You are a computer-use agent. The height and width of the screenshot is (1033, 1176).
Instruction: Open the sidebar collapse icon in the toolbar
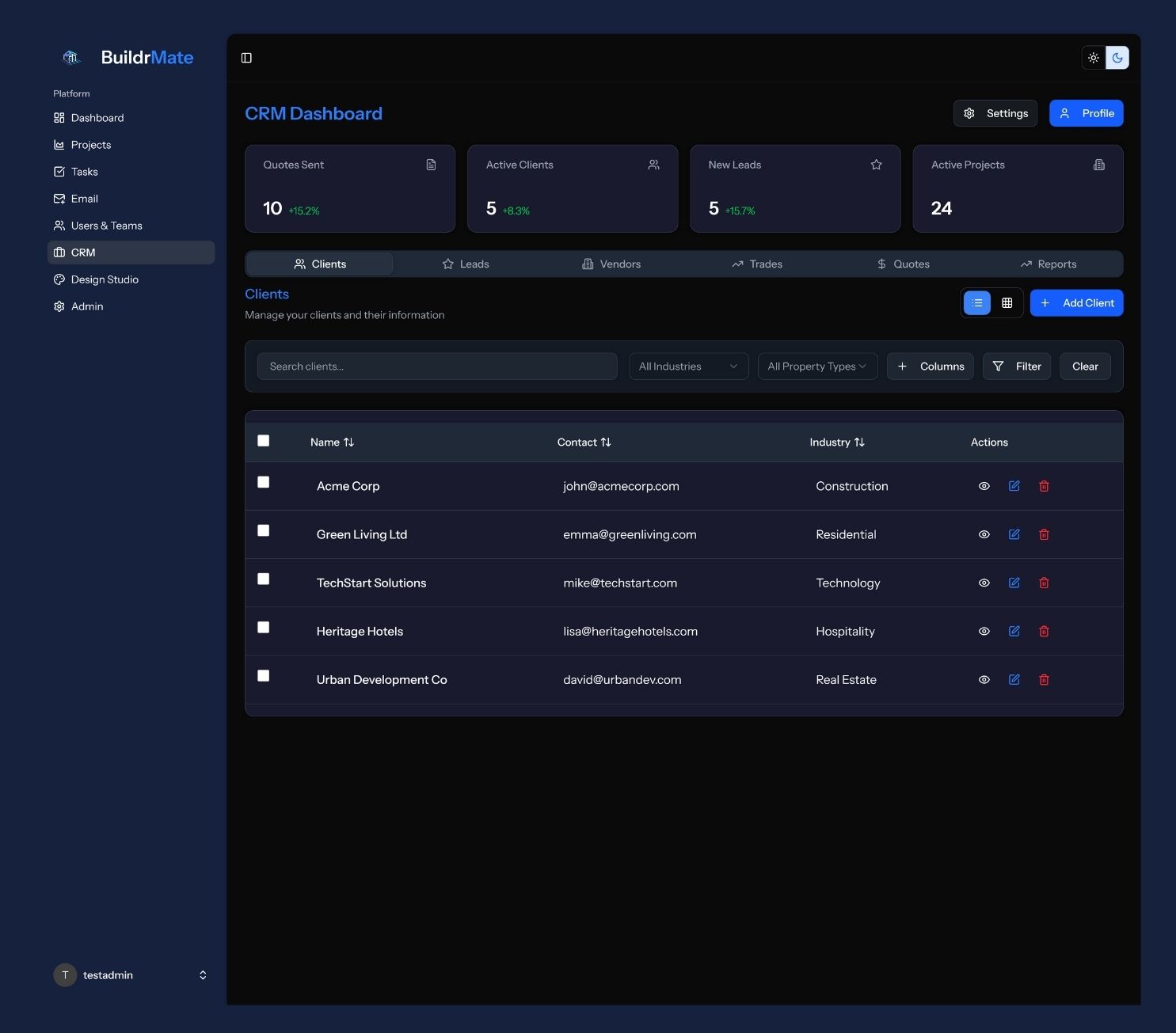(246, 57)
